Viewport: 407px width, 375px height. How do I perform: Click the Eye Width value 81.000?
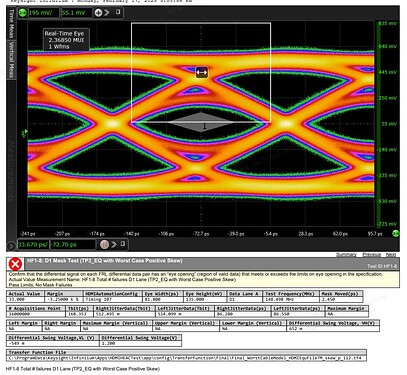(x=162, y=299)
